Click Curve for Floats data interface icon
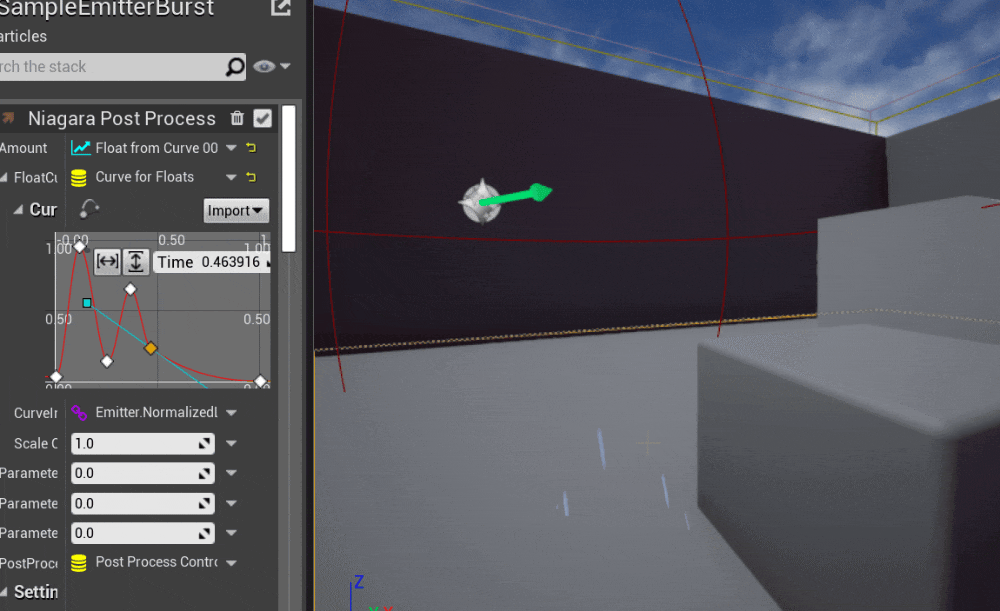This screenshot has height=611, width=1000. pos(78,178)
